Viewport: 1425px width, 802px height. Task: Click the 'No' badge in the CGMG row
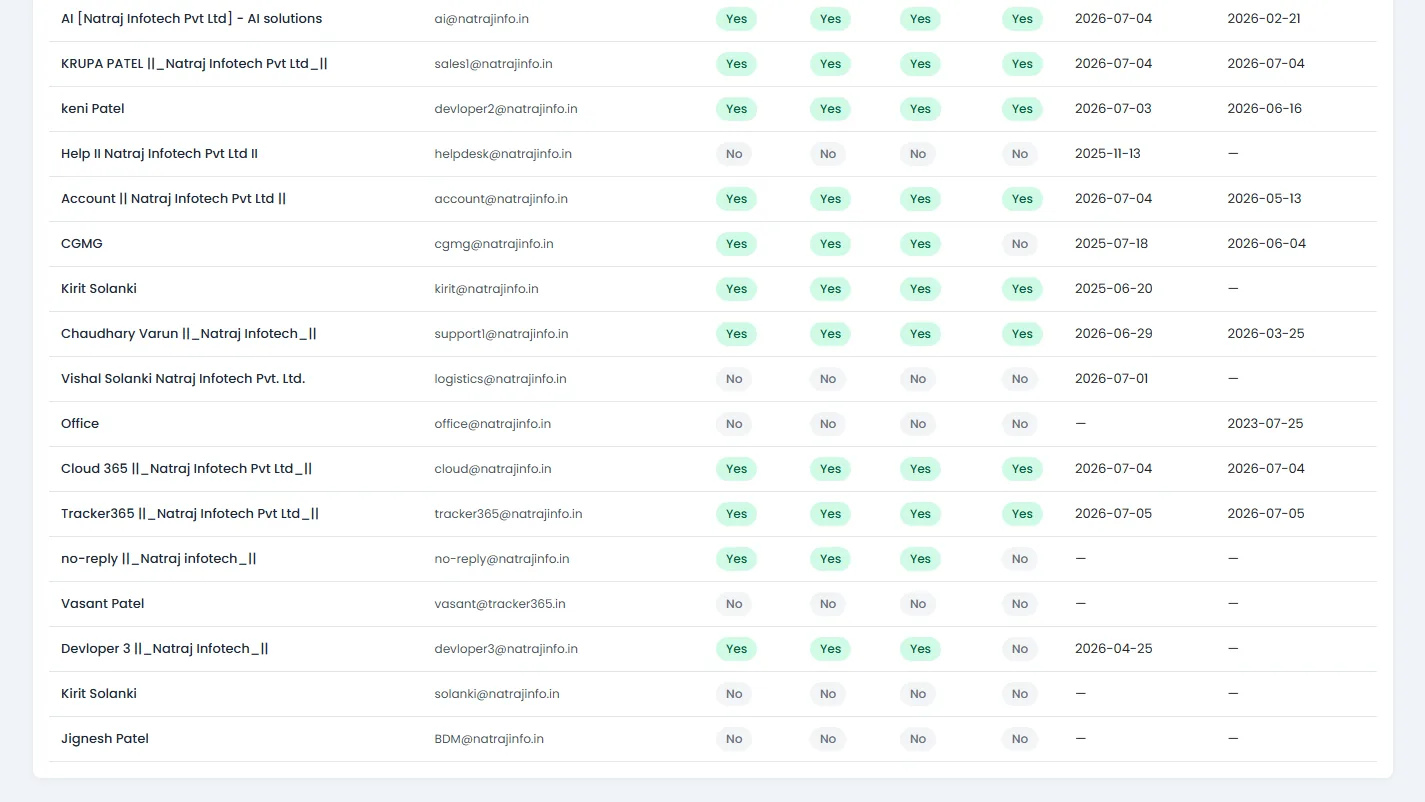coord(1019,244)
